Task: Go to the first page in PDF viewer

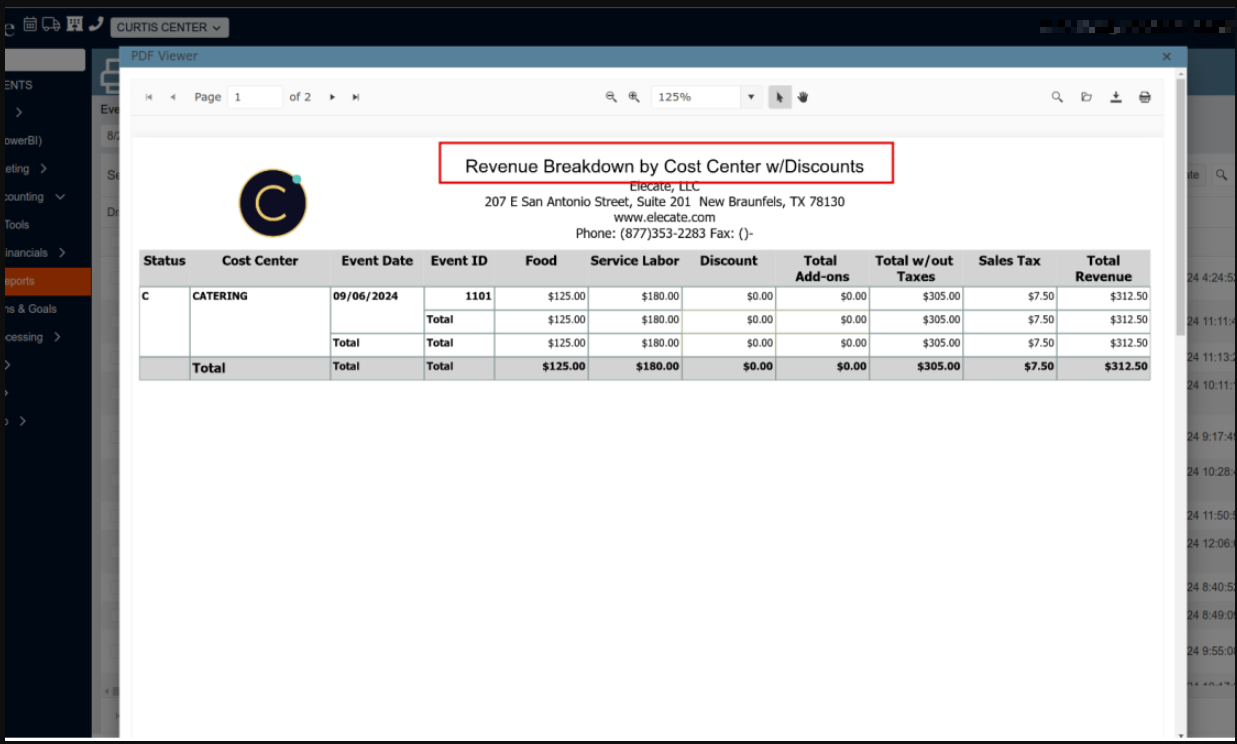Action: click(x=149, y=97)
